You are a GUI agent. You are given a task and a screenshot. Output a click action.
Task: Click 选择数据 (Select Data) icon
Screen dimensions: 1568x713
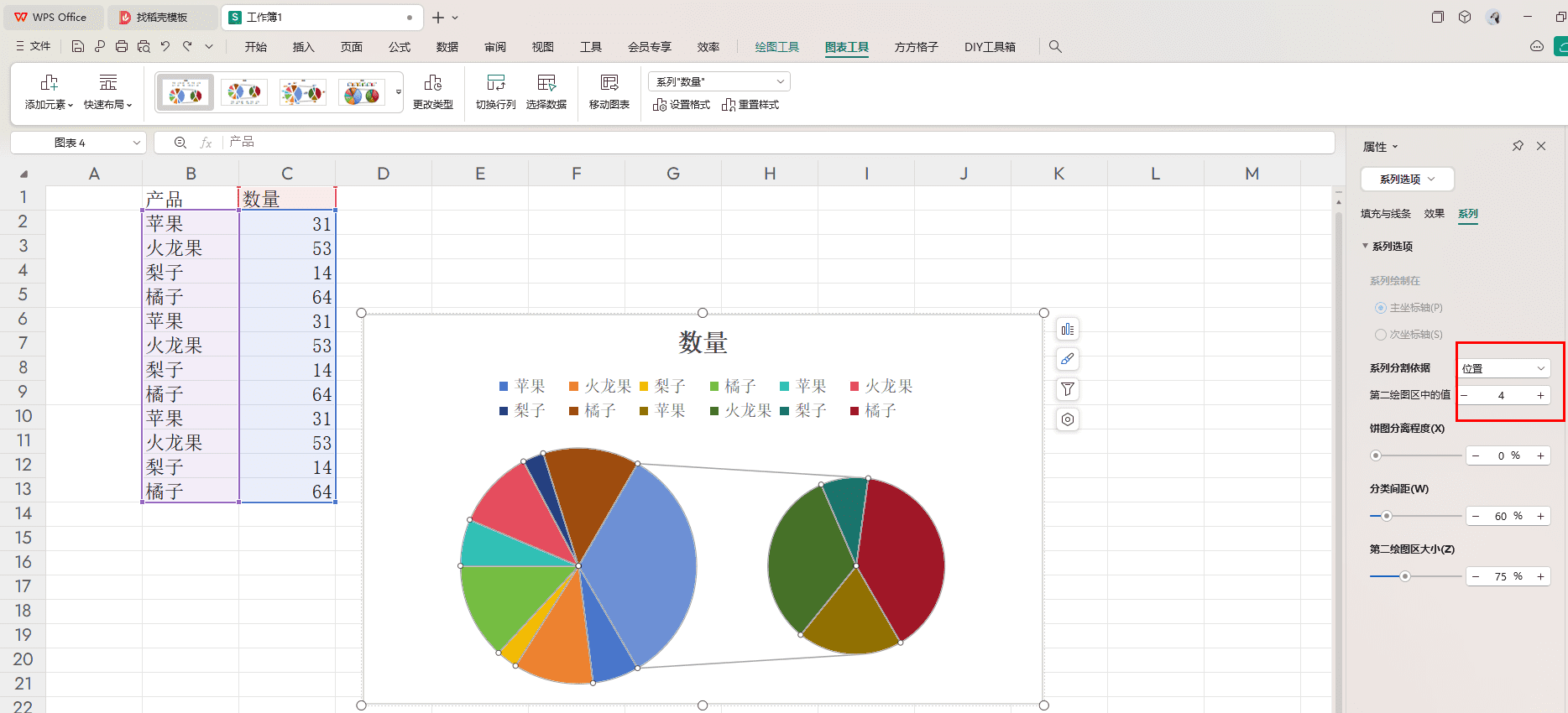point(546,82)
